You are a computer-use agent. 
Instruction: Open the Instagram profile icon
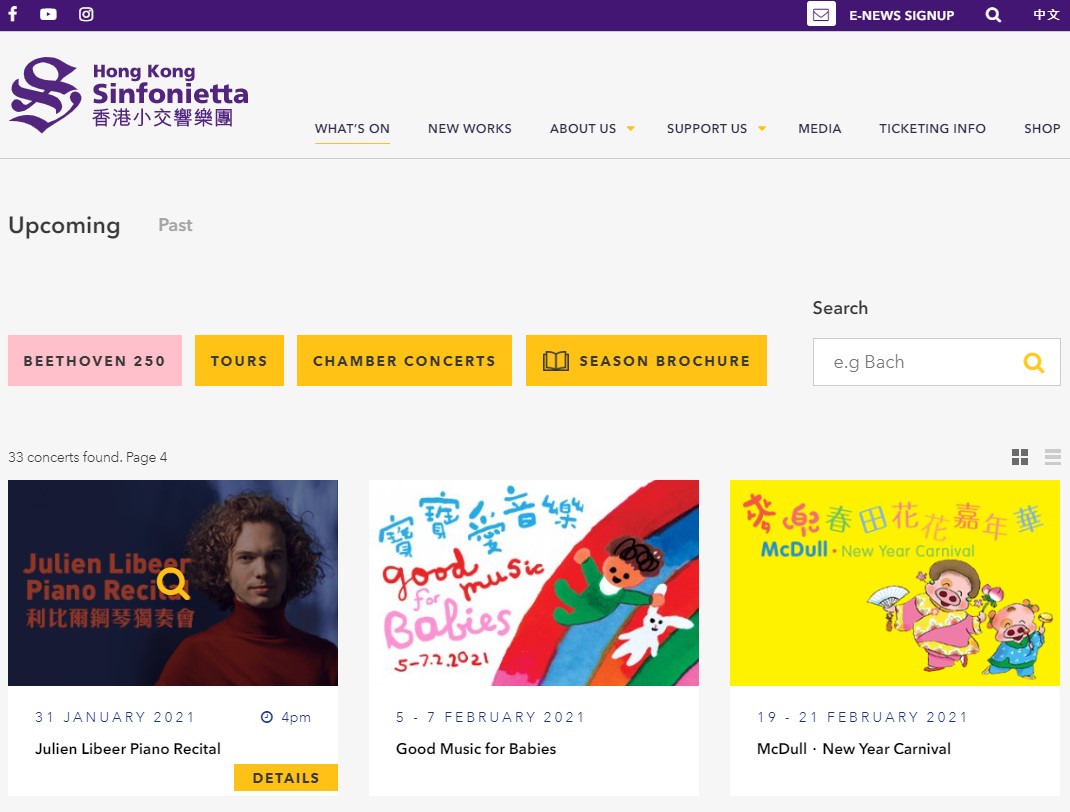[86, 15]
